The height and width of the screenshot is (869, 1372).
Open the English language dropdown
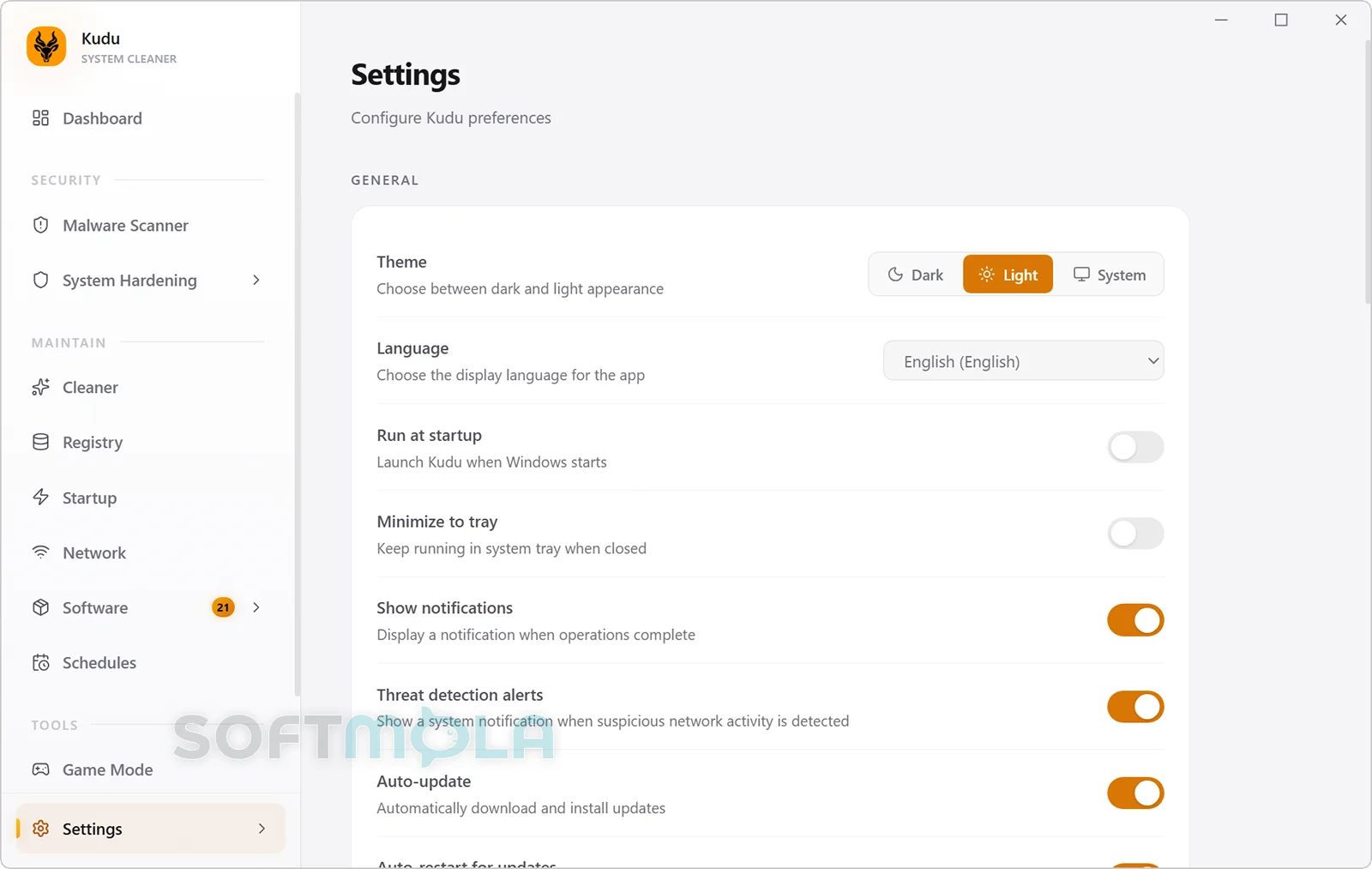coord(1024,361)
